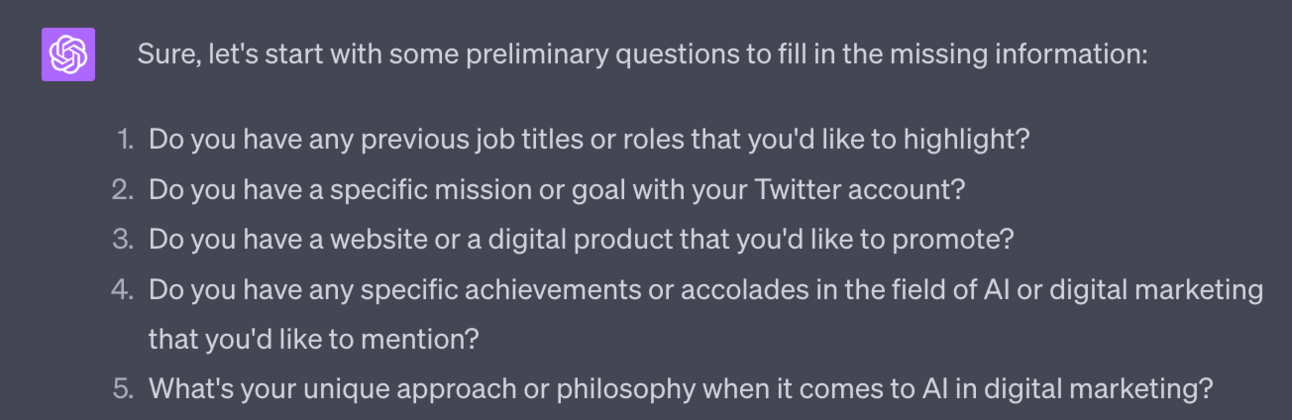Viewport: 1292px width, 420px height.
Task: Click the word "philosophy" in question five
Action: 648,388
